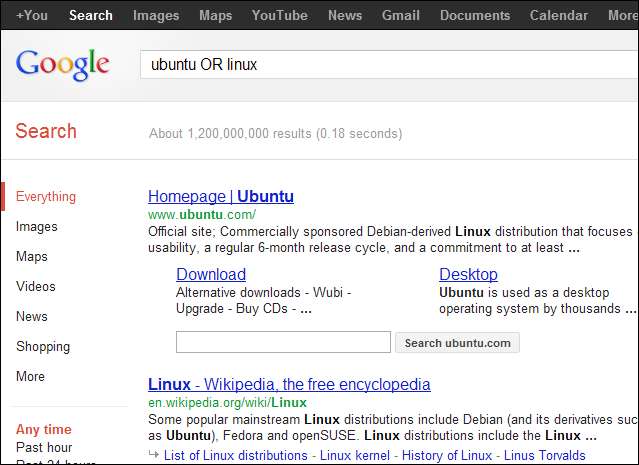This screenshot has width=639, height=465.
Task: Open the Linux Wikipedia result
Action: (289, 384)
